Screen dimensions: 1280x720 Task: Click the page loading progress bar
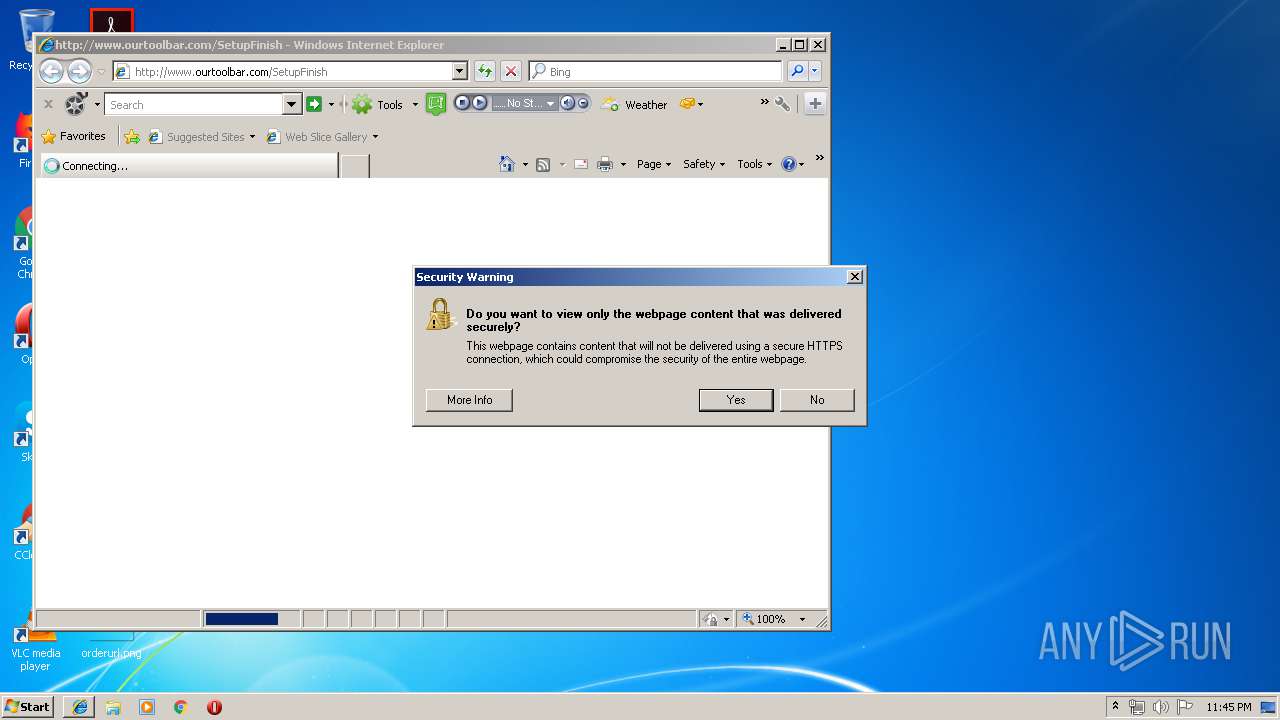pyautogui.click(x=251, y=619)
